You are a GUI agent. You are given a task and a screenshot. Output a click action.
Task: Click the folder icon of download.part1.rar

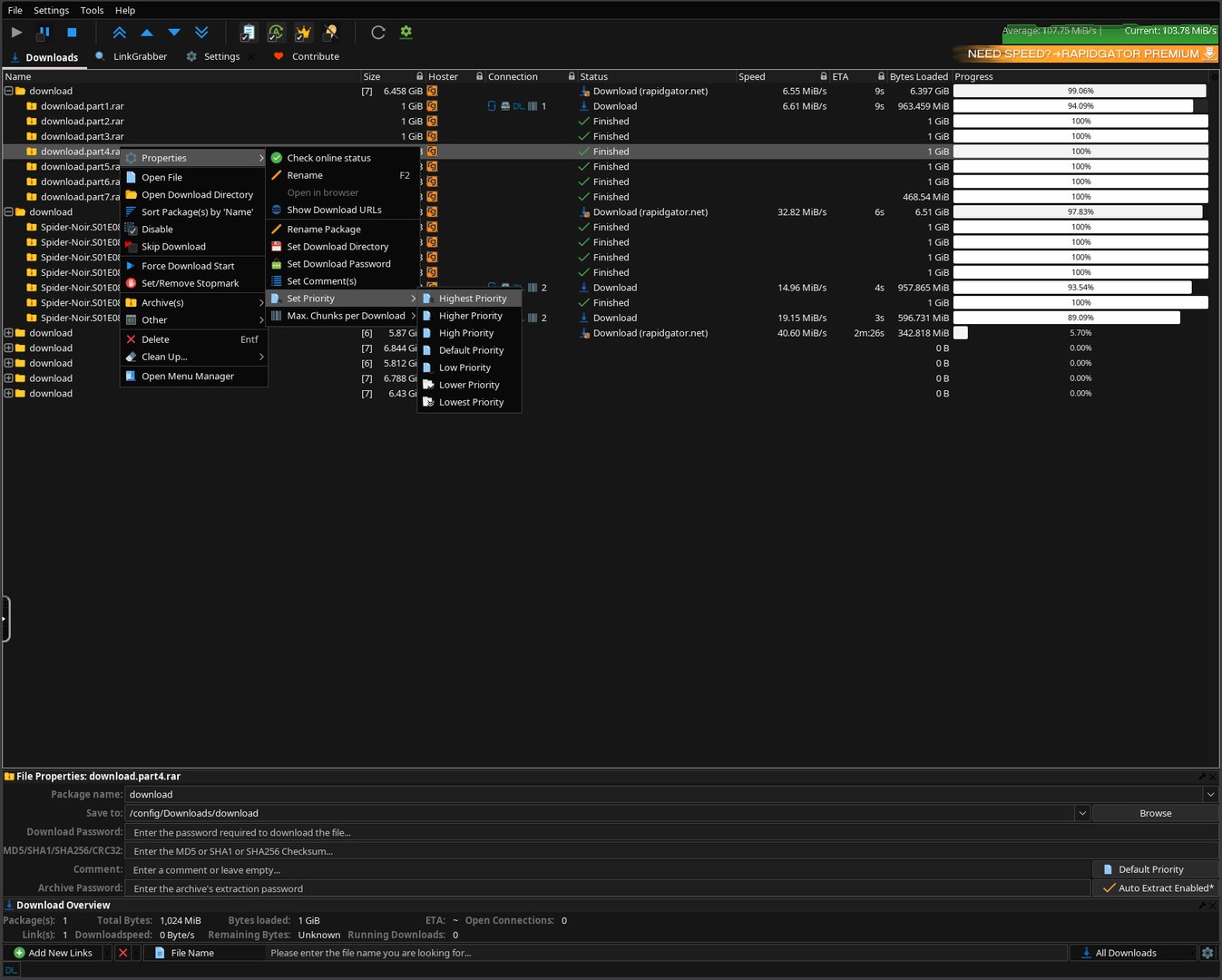32,106
